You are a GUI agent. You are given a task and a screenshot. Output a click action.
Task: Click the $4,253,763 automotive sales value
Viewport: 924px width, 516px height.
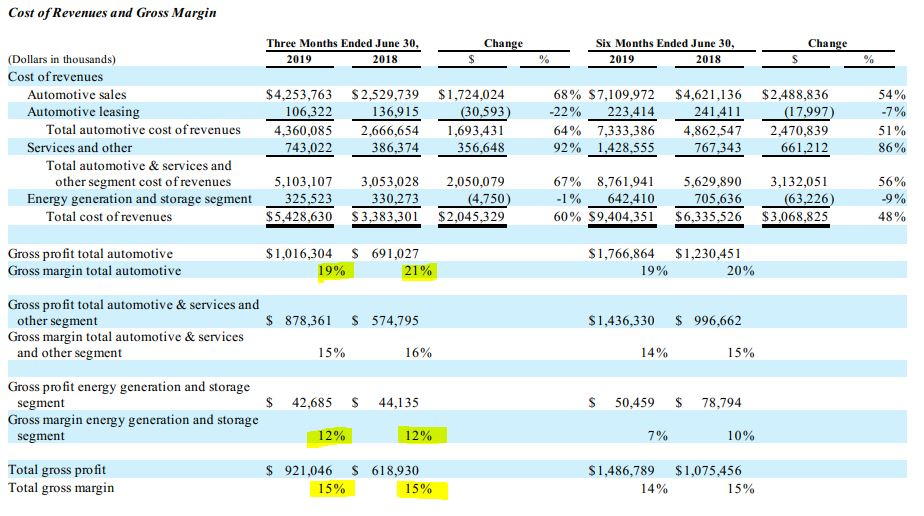[304, 94]
